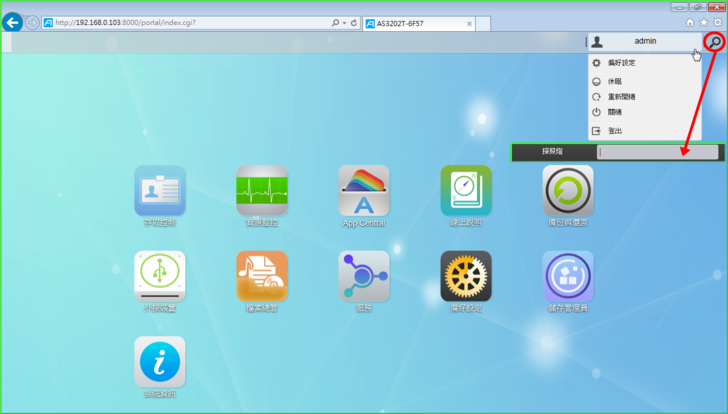
Task: Click the magnifier search icon beside admin
Action: 714,42
